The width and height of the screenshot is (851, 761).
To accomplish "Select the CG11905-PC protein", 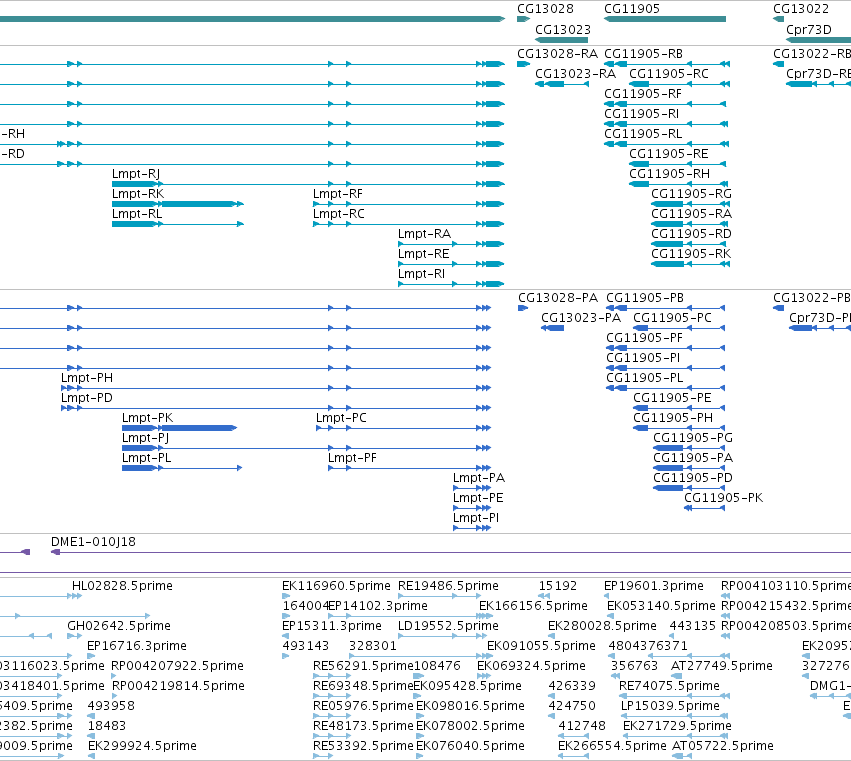I will coord(679,328).
